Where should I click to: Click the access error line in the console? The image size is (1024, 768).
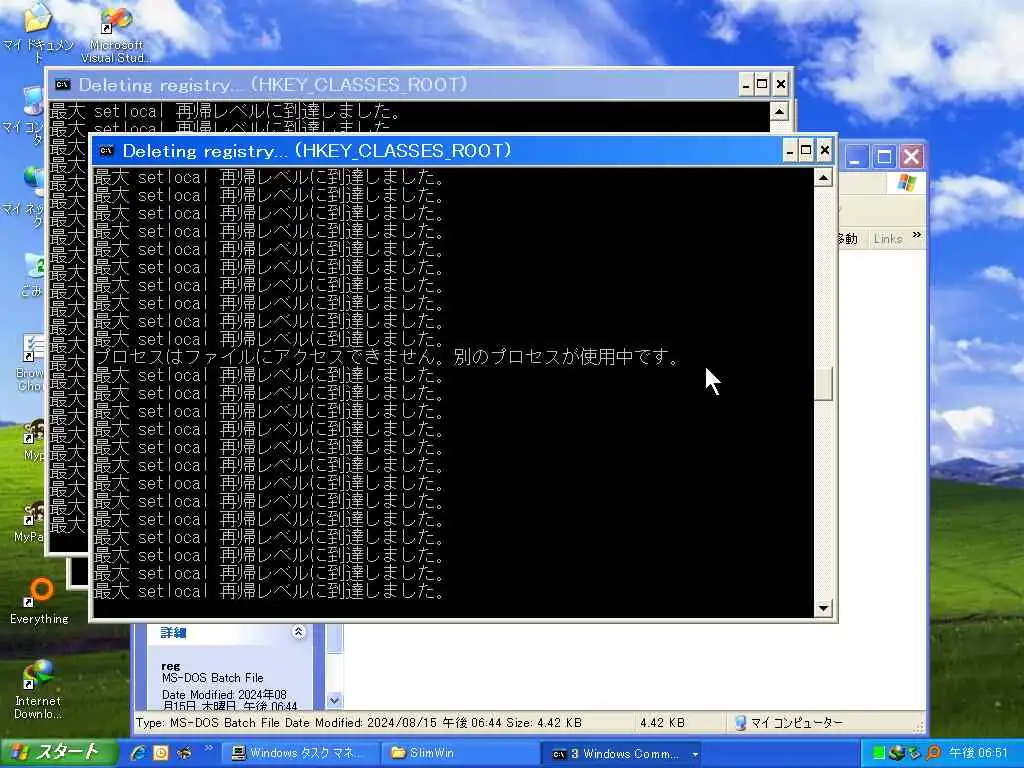point(387,357)
